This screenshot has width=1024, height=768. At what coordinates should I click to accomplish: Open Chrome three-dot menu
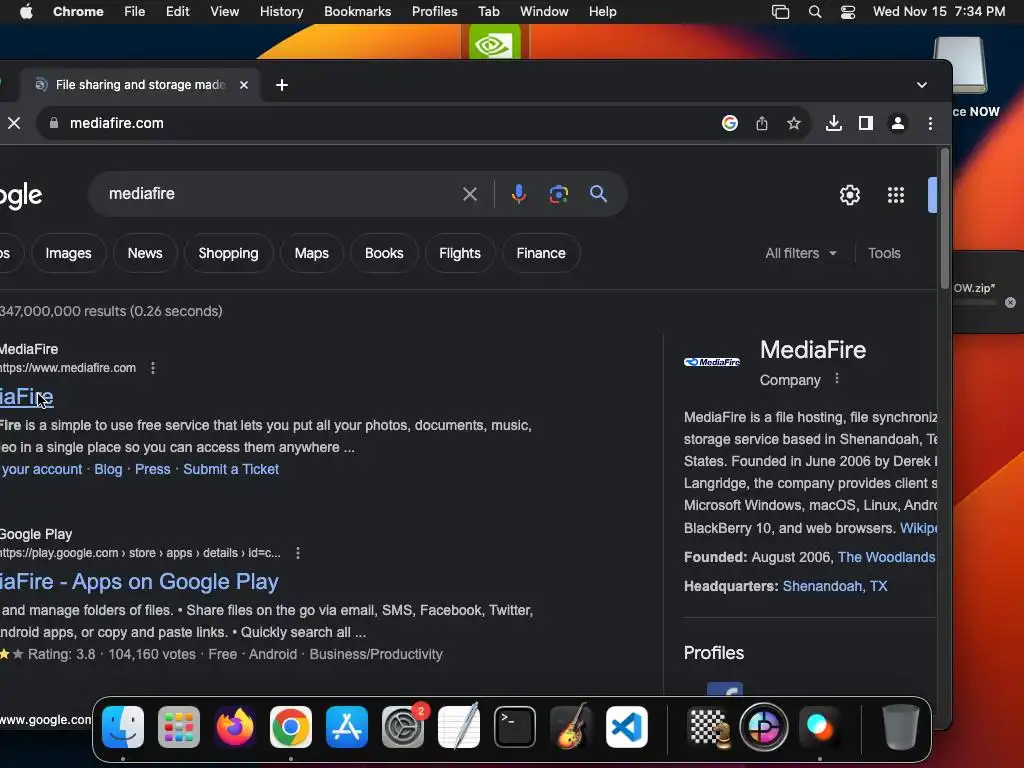[x=930, y=123]
